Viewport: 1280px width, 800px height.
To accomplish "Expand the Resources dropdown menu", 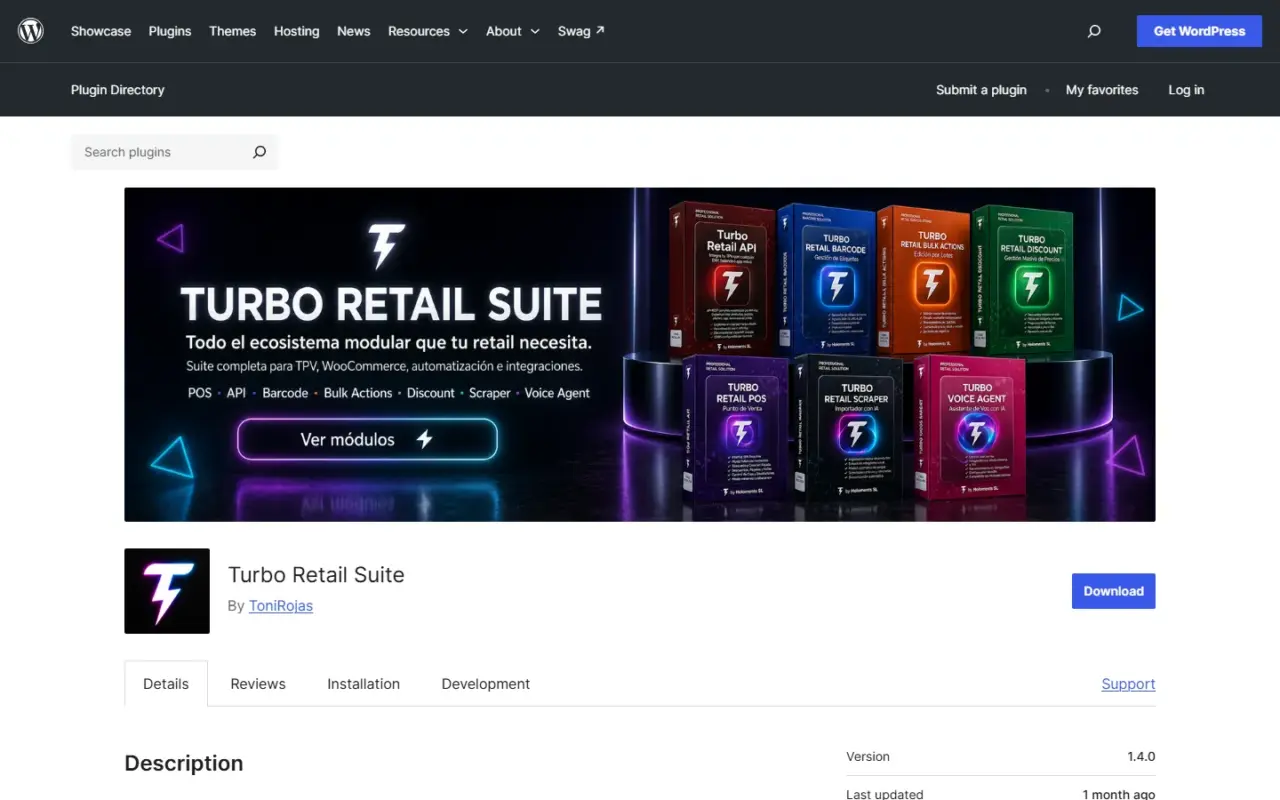I will tap(428, 31).
